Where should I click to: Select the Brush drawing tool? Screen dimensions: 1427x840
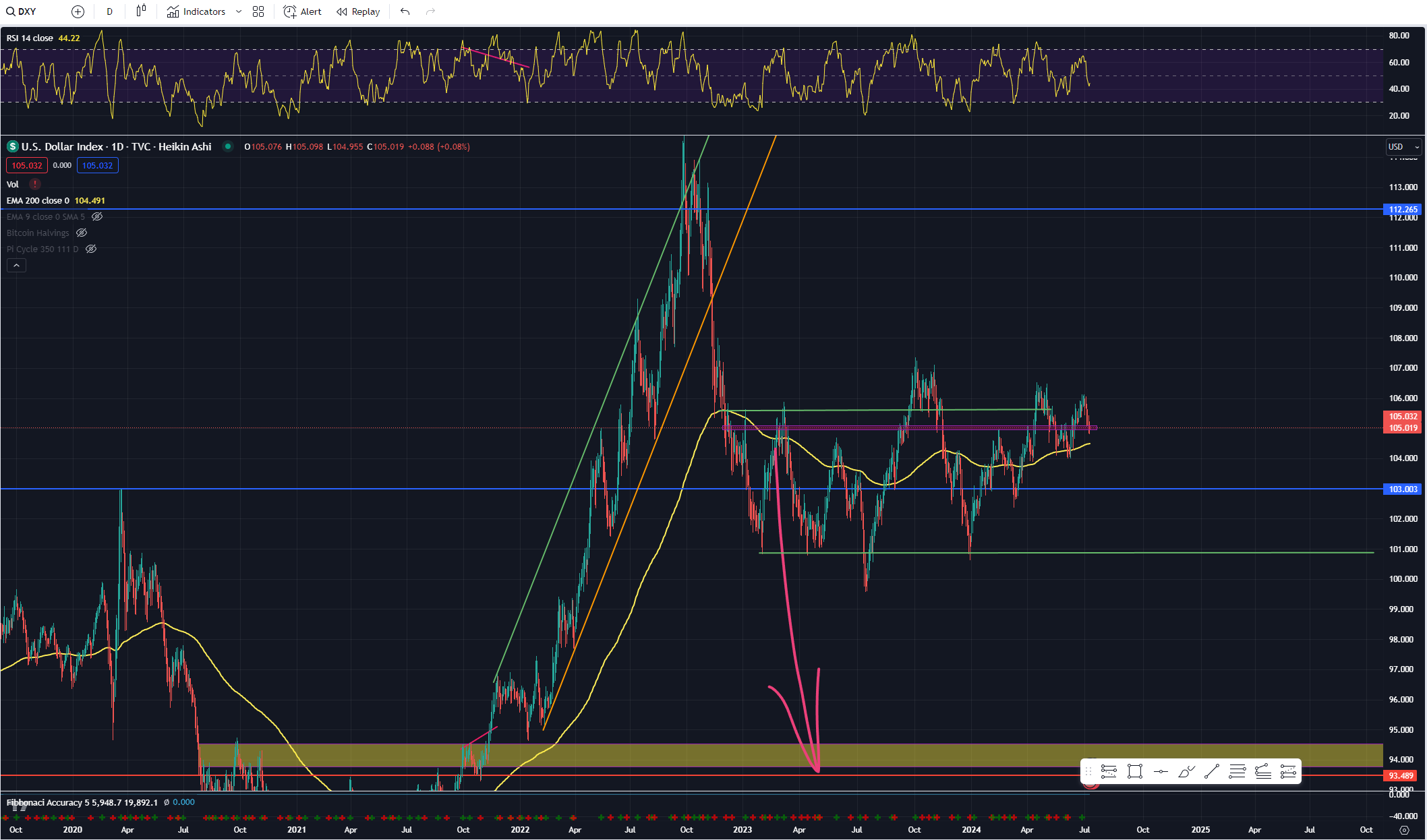[x=1186, y=771]
